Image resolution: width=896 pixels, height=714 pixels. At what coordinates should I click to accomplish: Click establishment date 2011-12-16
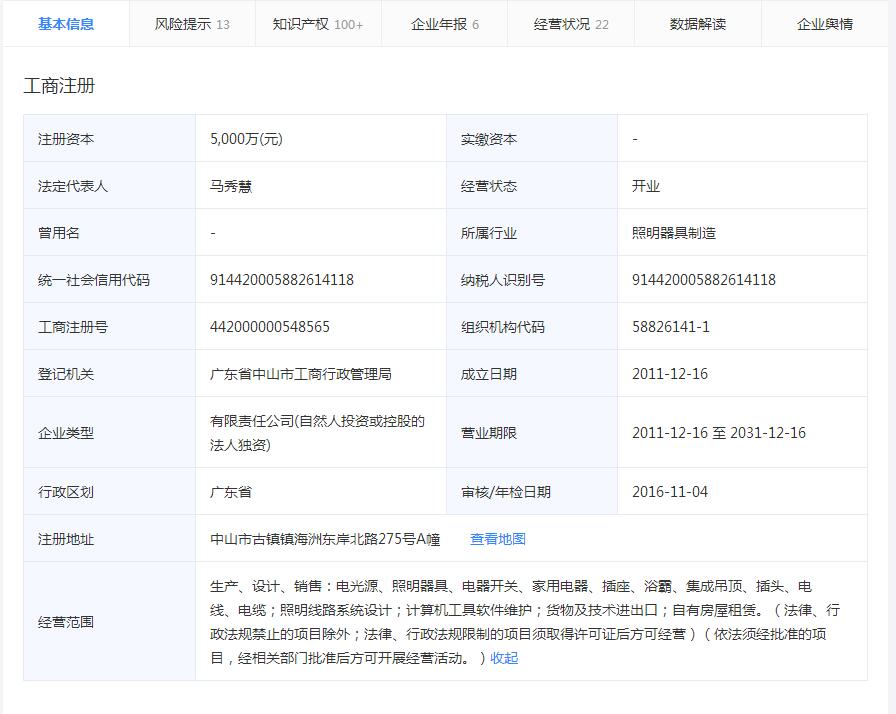[670, 374]
